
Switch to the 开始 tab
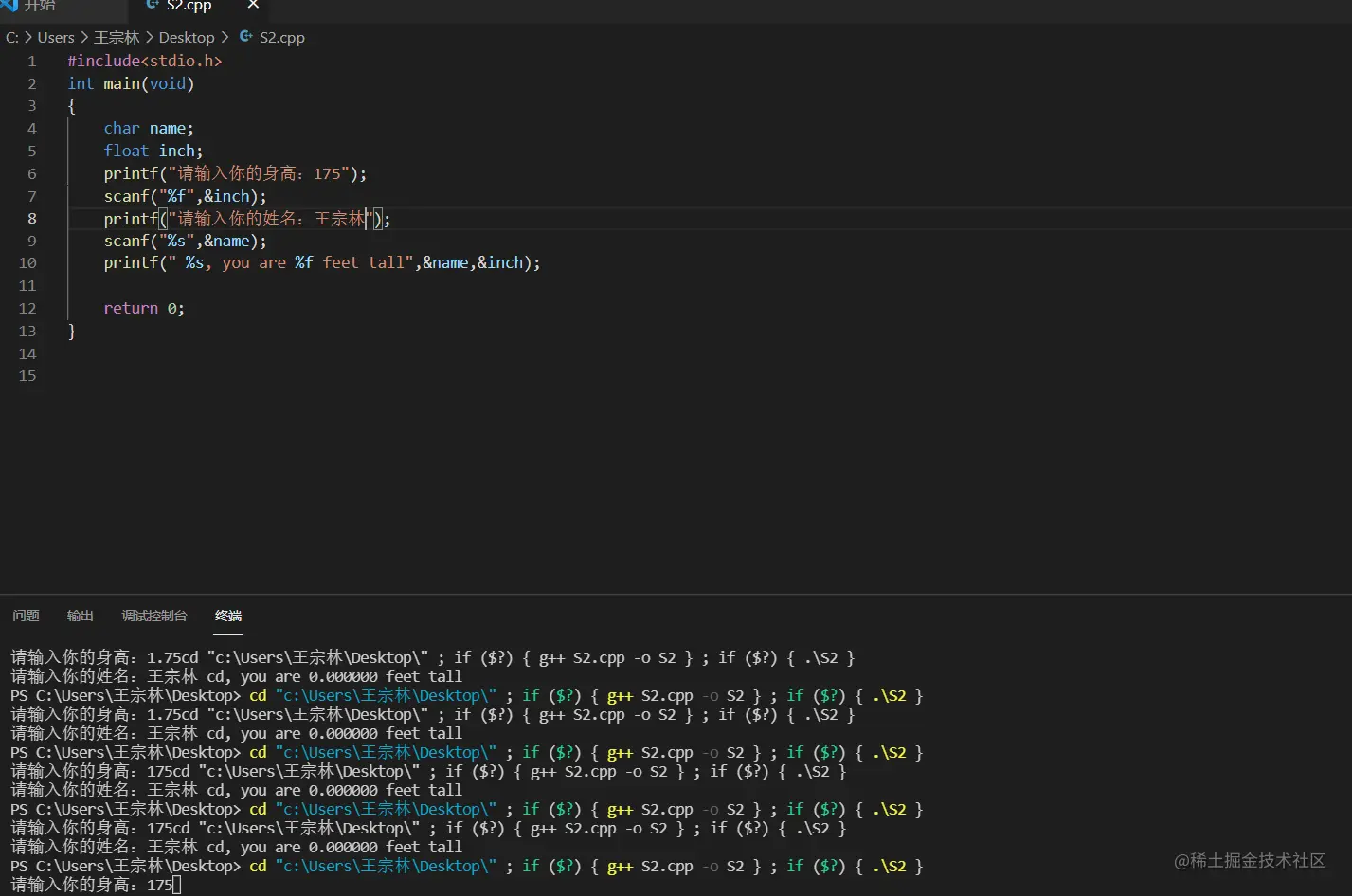coord(40,6)
